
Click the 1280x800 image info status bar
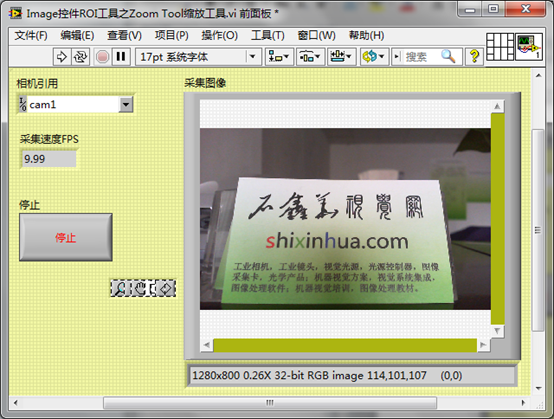(352, 376)
